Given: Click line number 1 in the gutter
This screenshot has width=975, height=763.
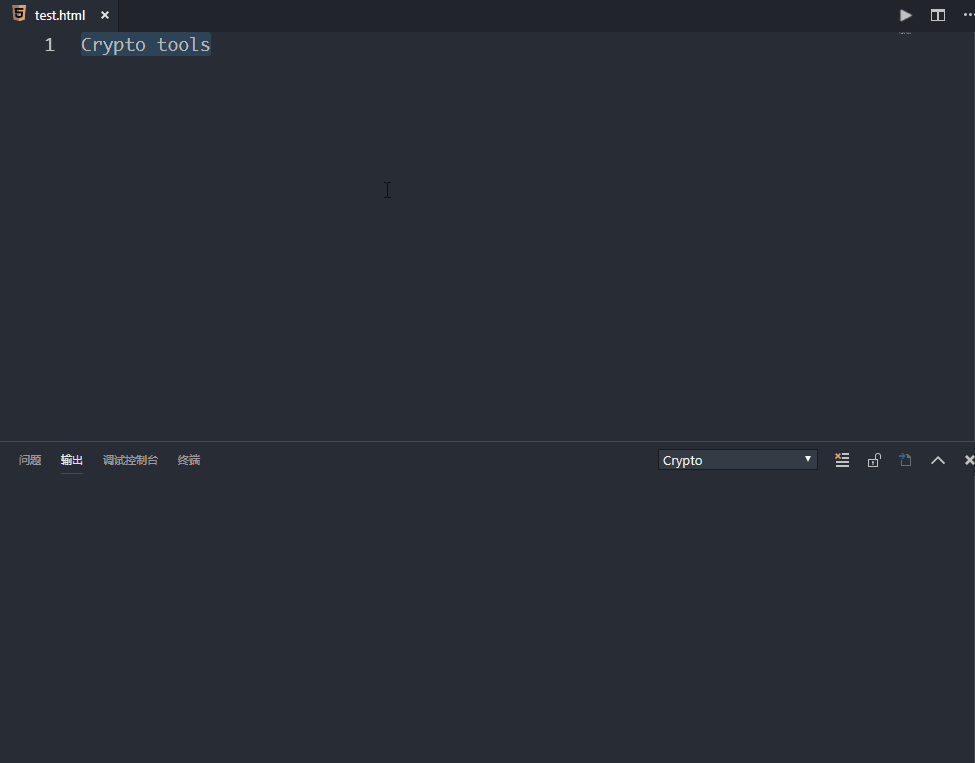Looking at the screenshot, I should (x=50, y=45).
